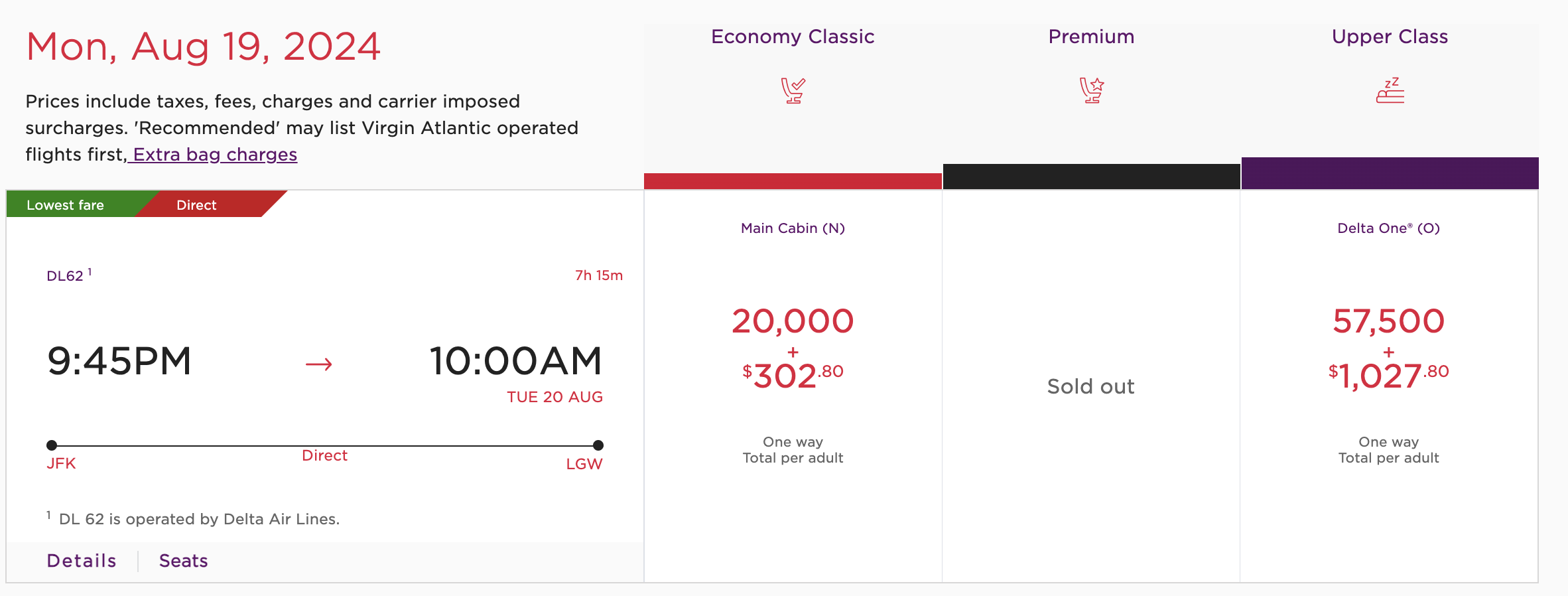The height and width of the screenshot is (596, 1568).
Task: Click the purple Upper Class color bar
Action: [x=1390, y=173]
